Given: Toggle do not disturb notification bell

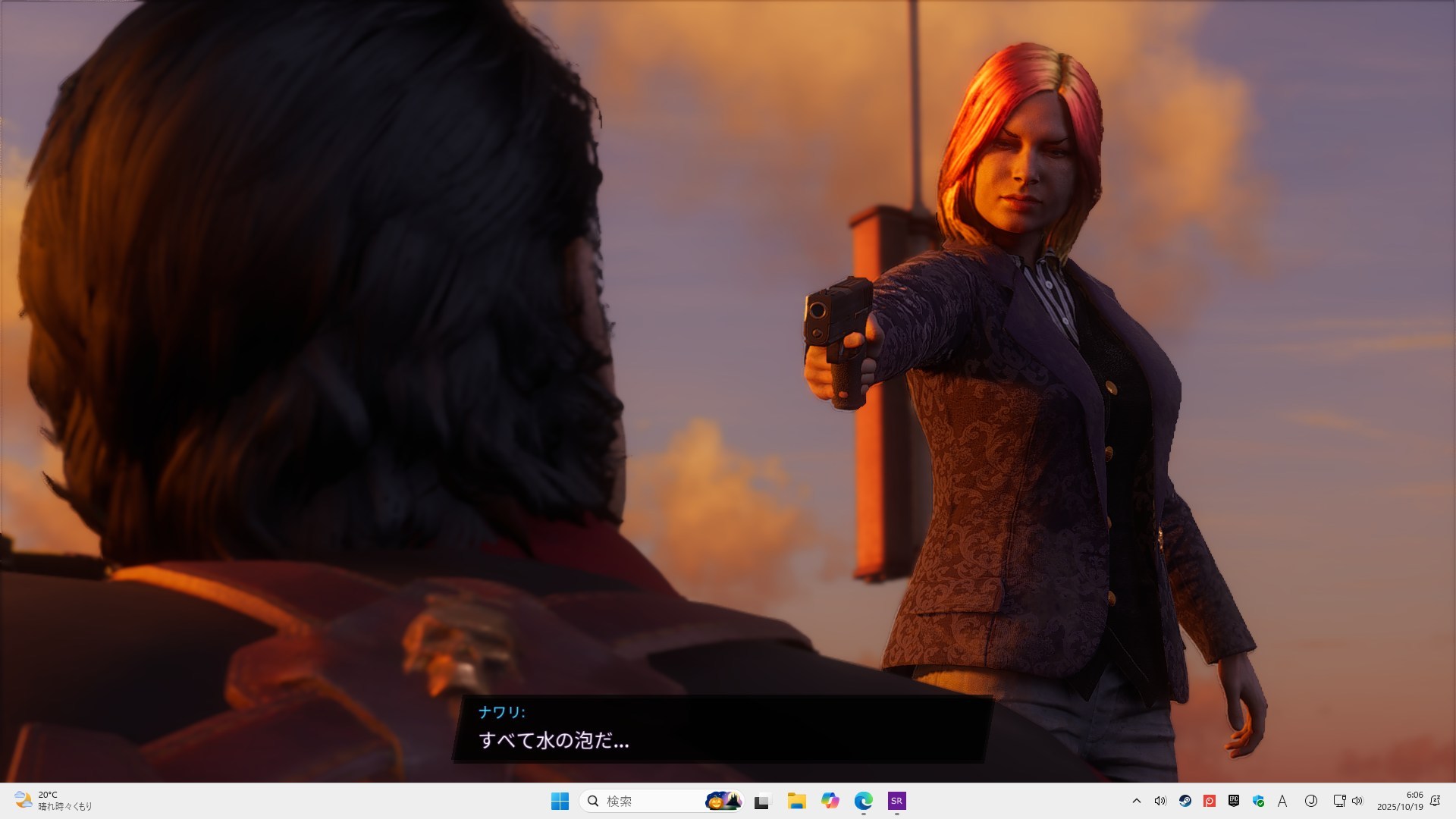Looking at the screenshot, I should pos(1435,801).
